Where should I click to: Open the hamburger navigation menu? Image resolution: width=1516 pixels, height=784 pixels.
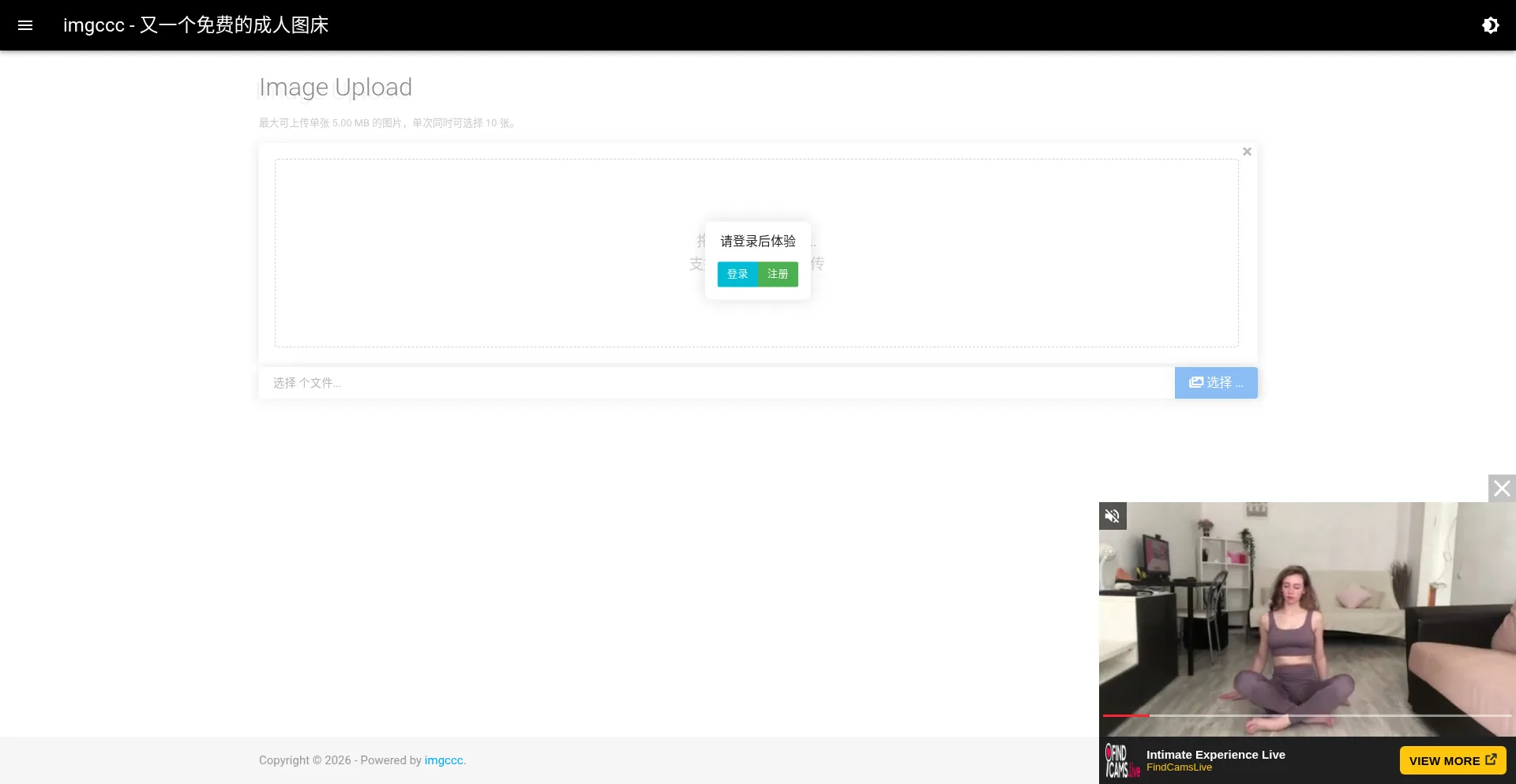(25, 25)
